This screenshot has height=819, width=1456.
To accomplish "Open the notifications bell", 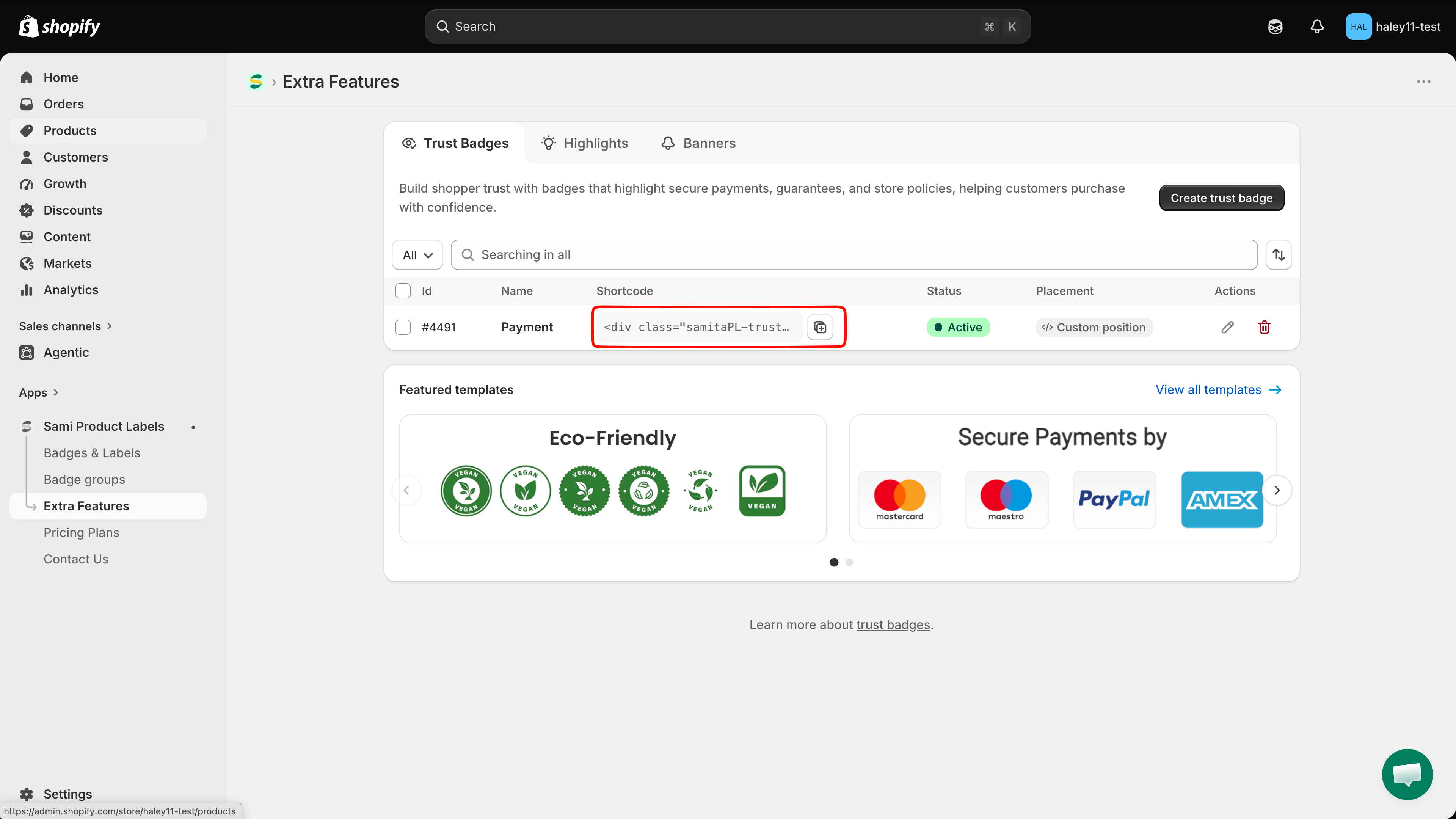I will (x=1317, y=27).
